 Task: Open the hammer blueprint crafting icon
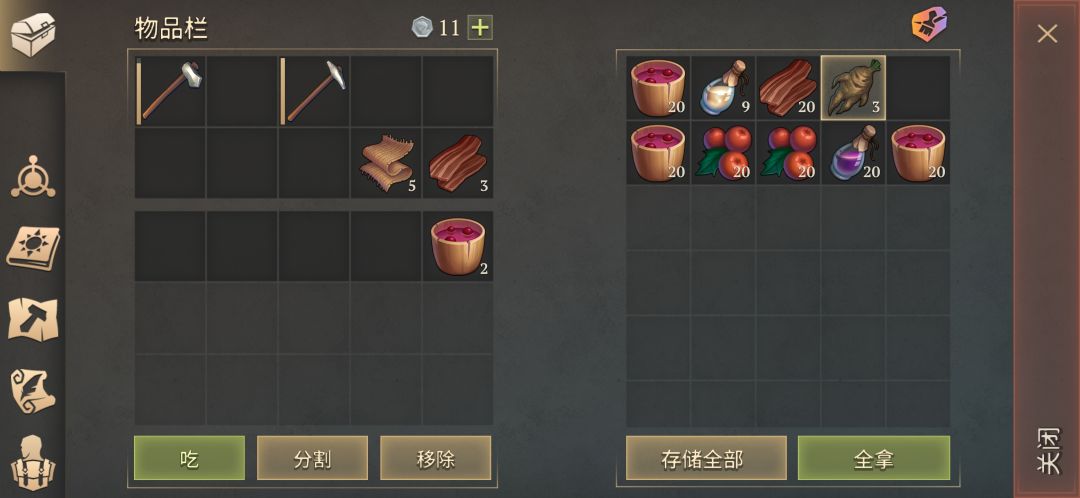tap(32, 318)
